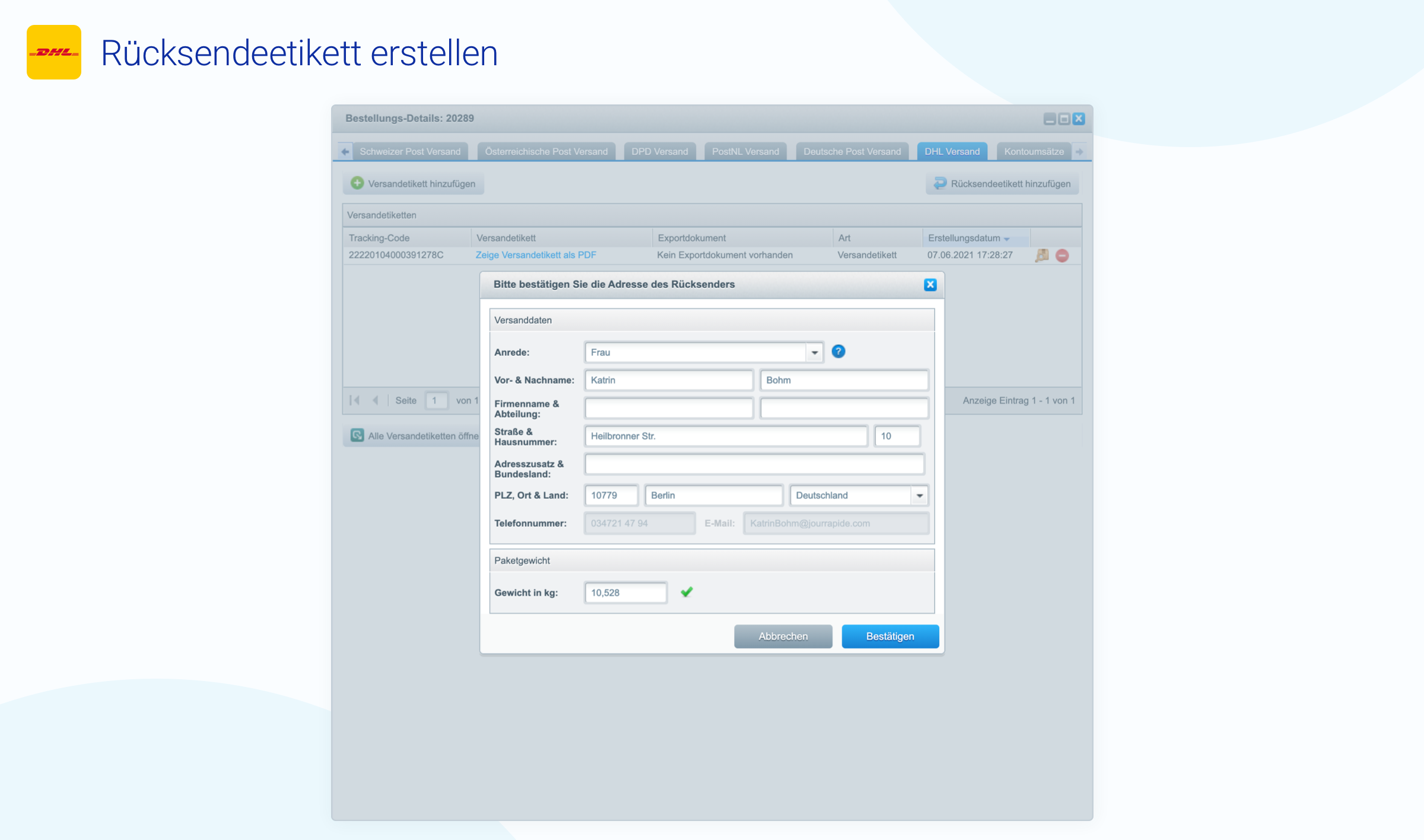Click the house number field 10
This screenshot has width=1424, height=840.
897,436
